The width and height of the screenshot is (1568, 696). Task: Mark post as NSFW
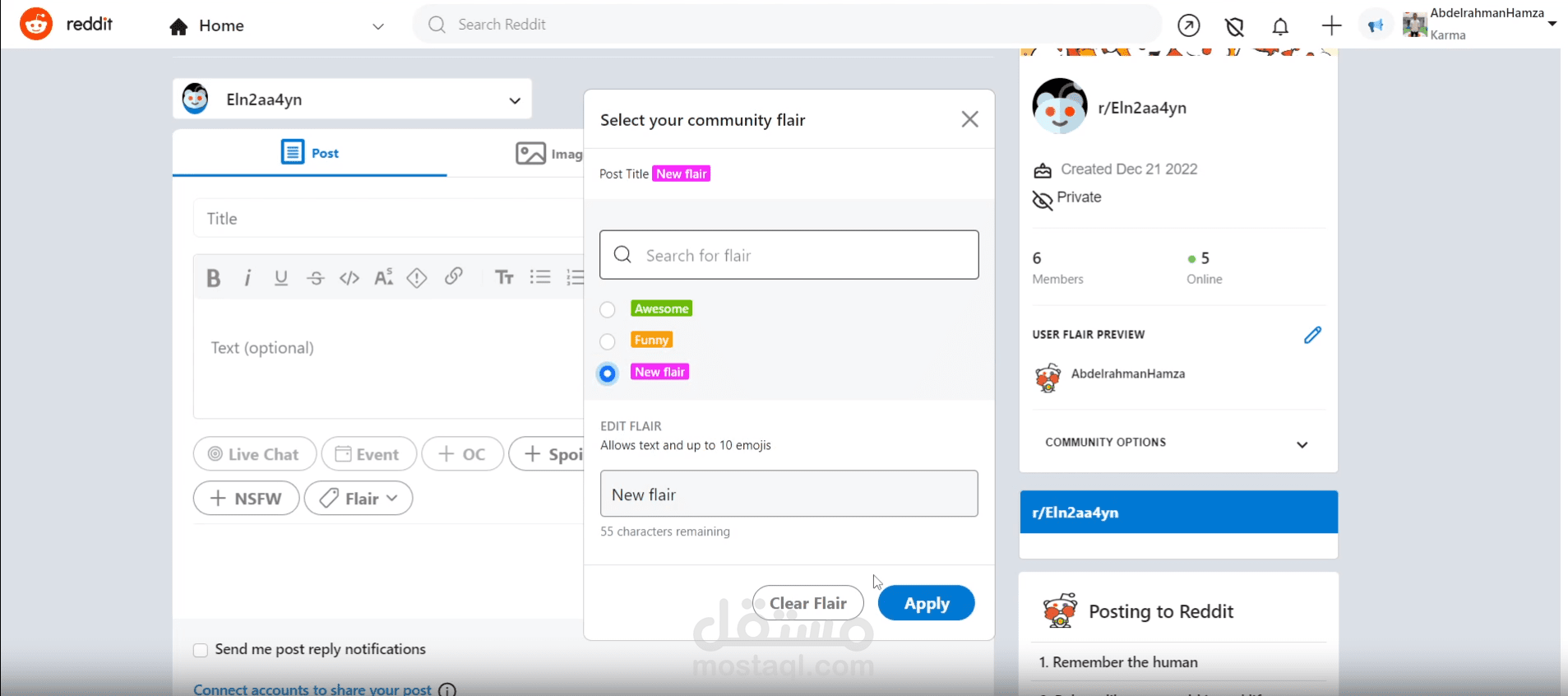click(247, 498)
